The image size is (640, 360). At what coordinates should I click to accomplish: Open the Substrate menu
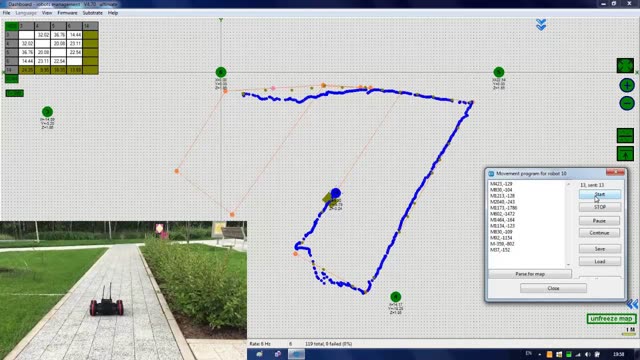click(x=93, y=13)
